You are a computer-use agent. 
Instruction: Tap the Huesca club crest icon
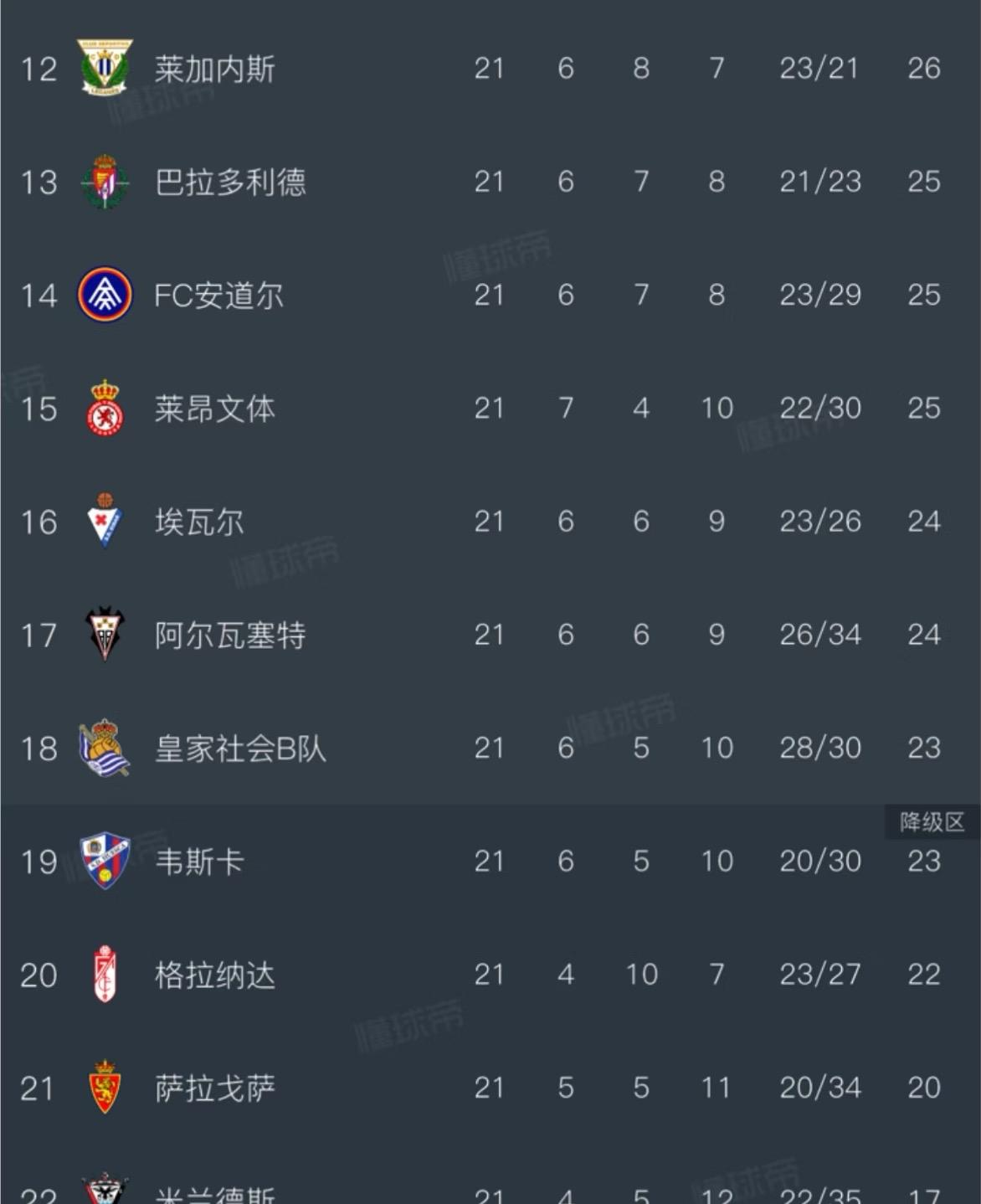tap(105, 861)
